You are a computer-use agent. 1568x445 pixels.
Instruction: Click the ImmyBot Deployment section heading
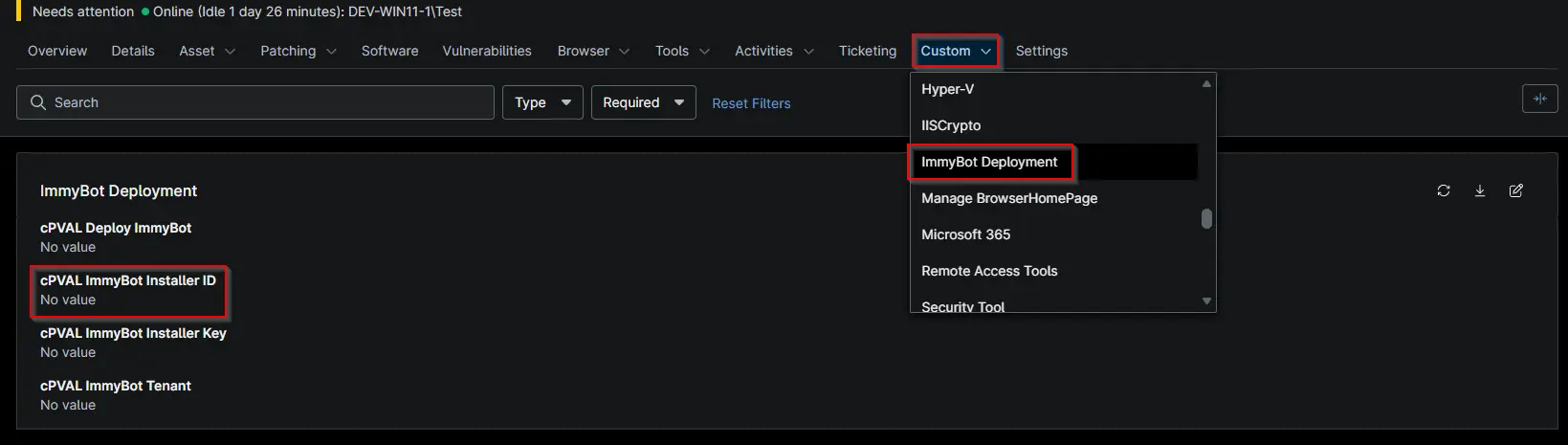tap(119, 190)
